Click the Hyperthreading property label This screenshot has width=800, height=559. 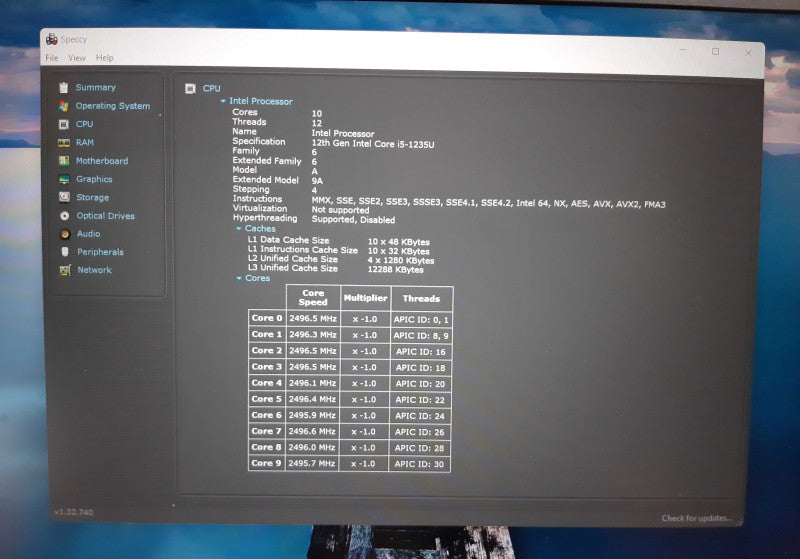click(265, 218)
